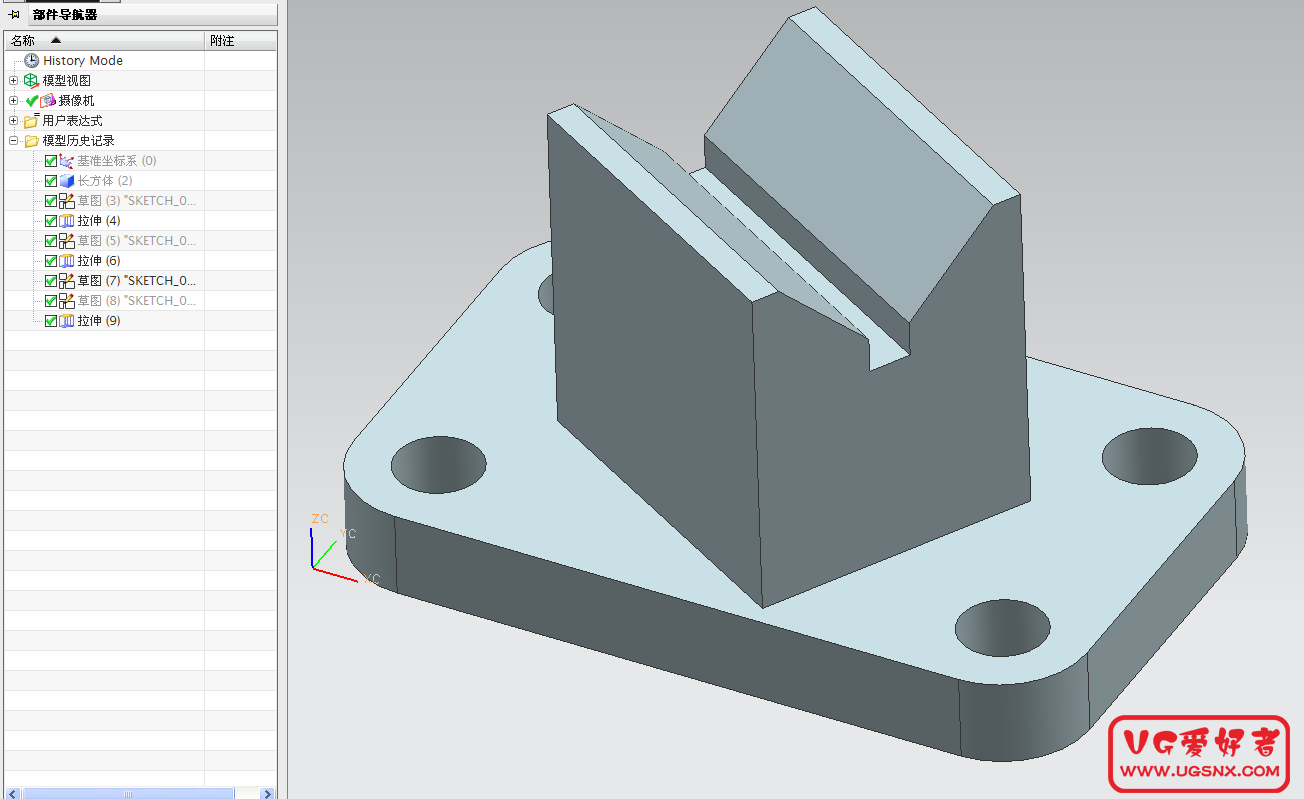Collapse the 模型历史记录 node
Screen dimensions: 1304x799
tap(13, 141)
